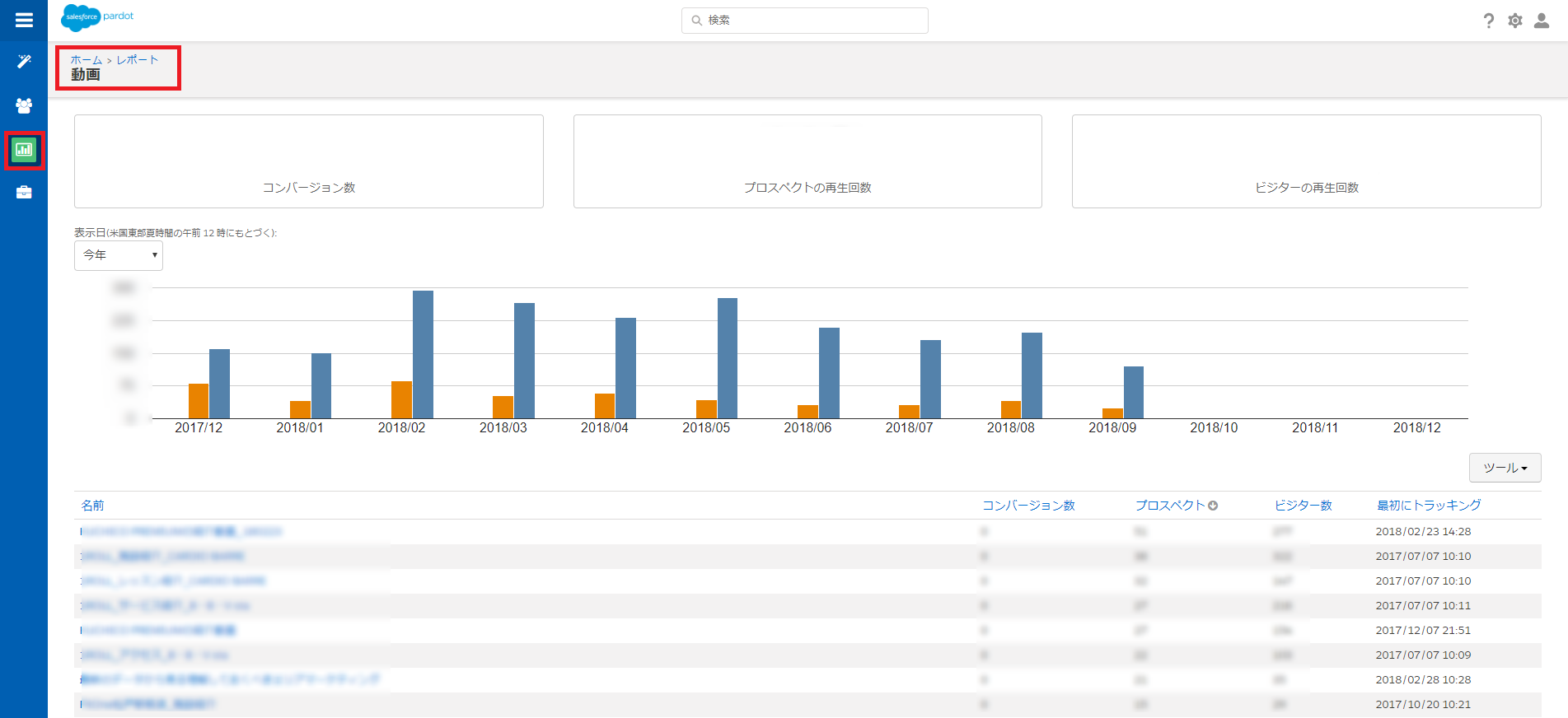Screen dimensions: 1568x718
Task: Click the blue 2018/02 chart bar
Action: coord(423,354)
